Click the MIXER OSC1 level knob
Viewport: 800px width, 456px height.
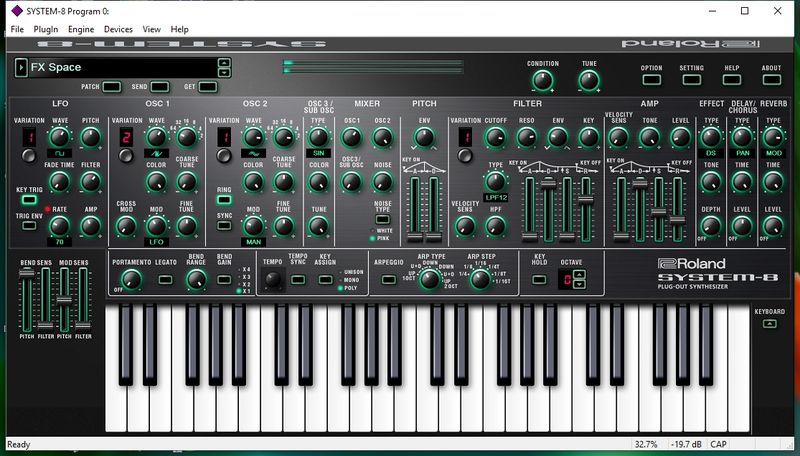point(351,137)
